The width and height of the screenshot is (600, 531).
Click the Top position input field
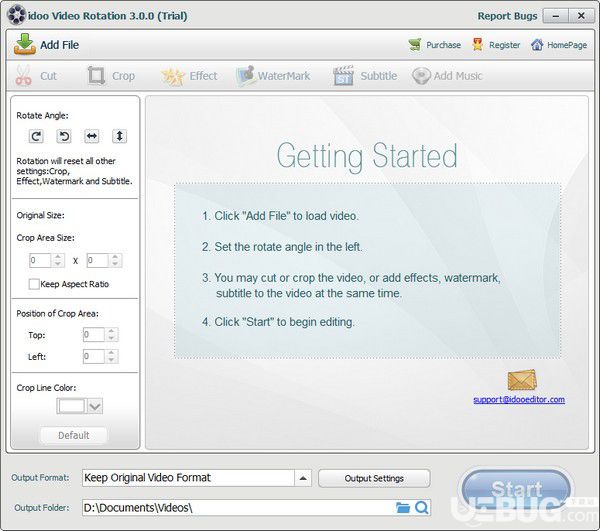[x=94, y=335]
